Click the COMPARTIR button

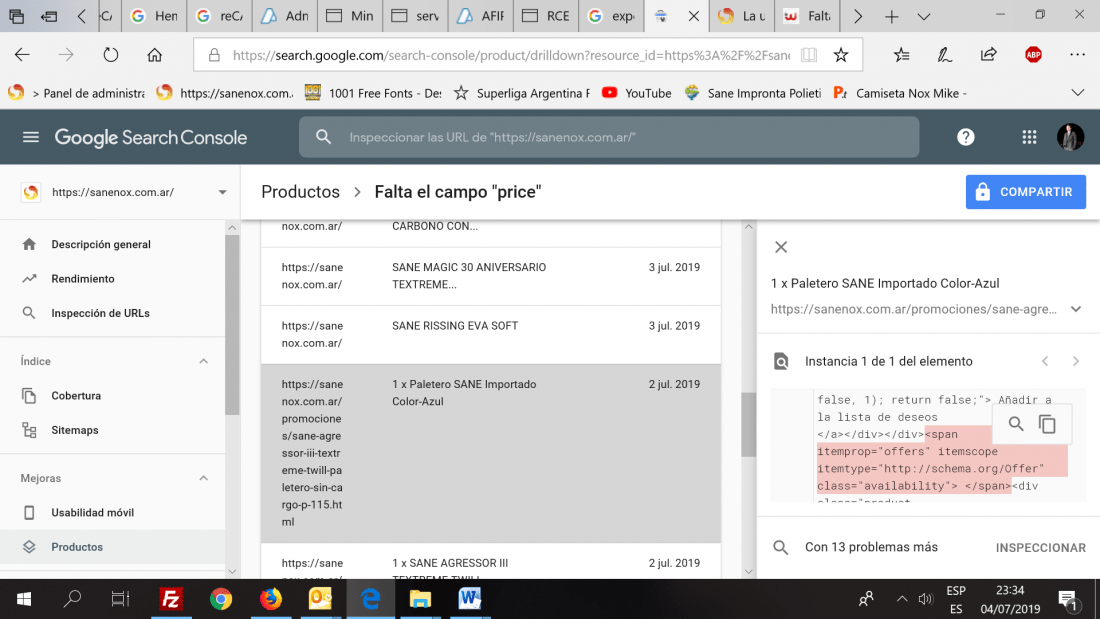(1026, 192)
